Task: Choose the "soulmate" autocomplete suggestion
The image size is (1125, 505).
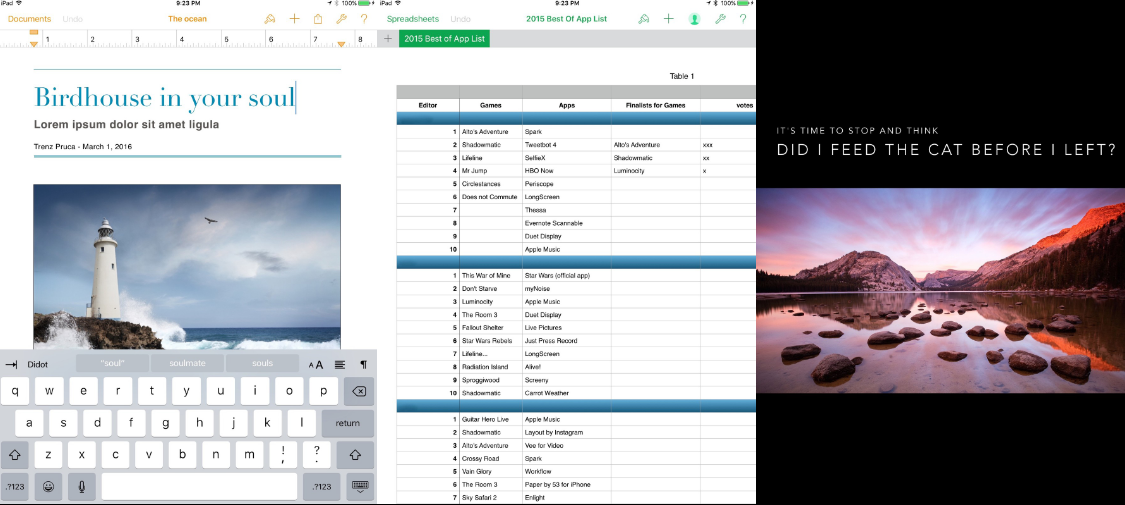Action: point(187,364)
